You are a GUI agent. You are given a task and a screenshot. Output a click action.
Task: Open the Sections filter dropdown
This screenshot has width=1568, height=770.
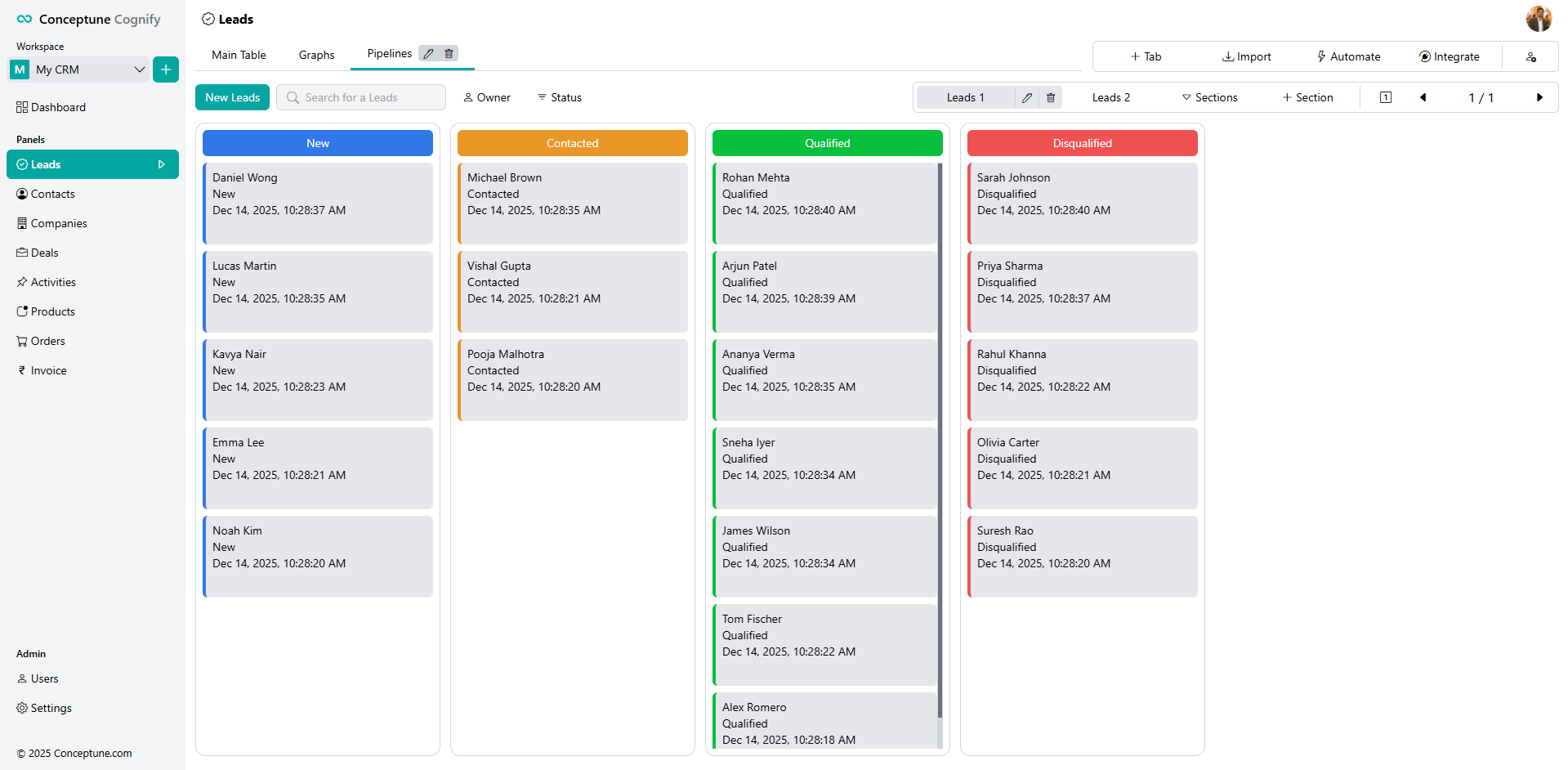pyautogui.click(x=1209, y=98)
